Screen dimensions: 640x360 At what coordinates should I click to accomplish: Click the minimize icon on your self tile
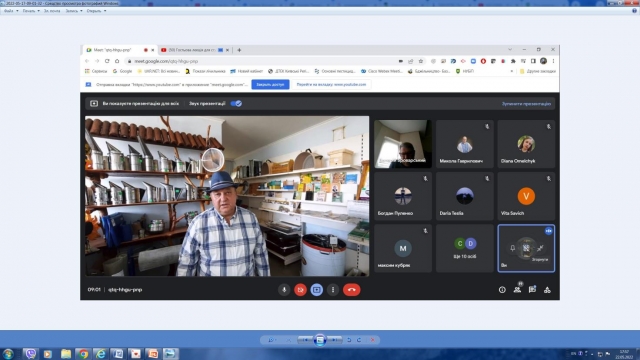[x=540, y=248]
